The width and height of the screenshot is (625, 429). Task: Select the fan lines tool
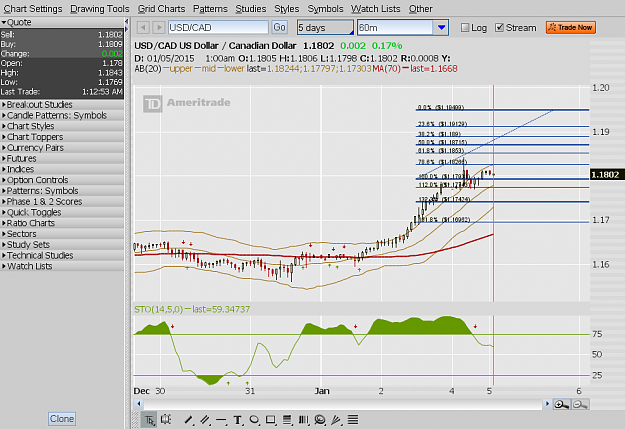coord(336,420)
